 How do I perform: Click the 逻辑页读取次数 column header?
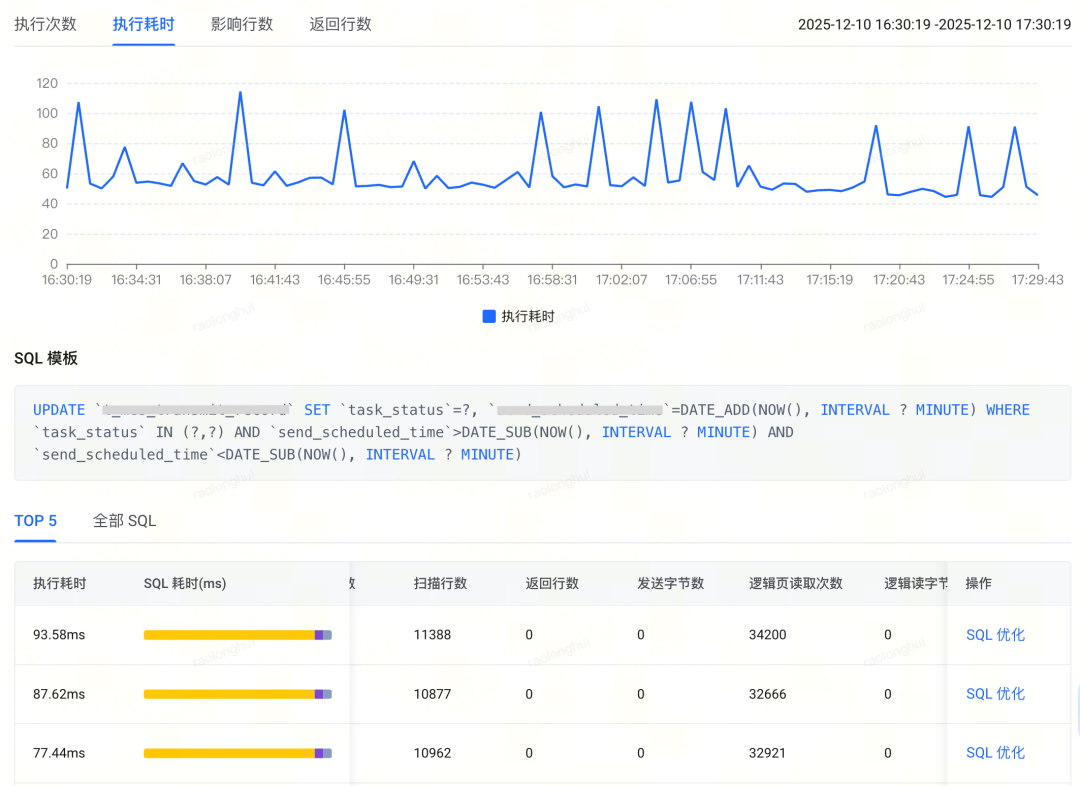pyautogui.click(x=796, y=583)
